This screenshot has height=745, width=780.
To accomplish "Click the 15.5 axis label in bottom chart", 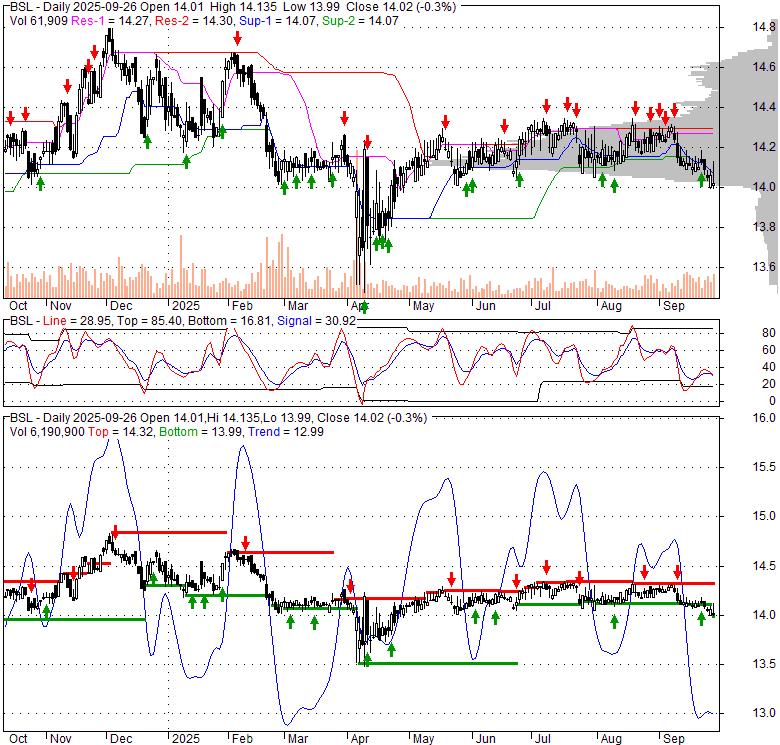I will tap(764, 466).
